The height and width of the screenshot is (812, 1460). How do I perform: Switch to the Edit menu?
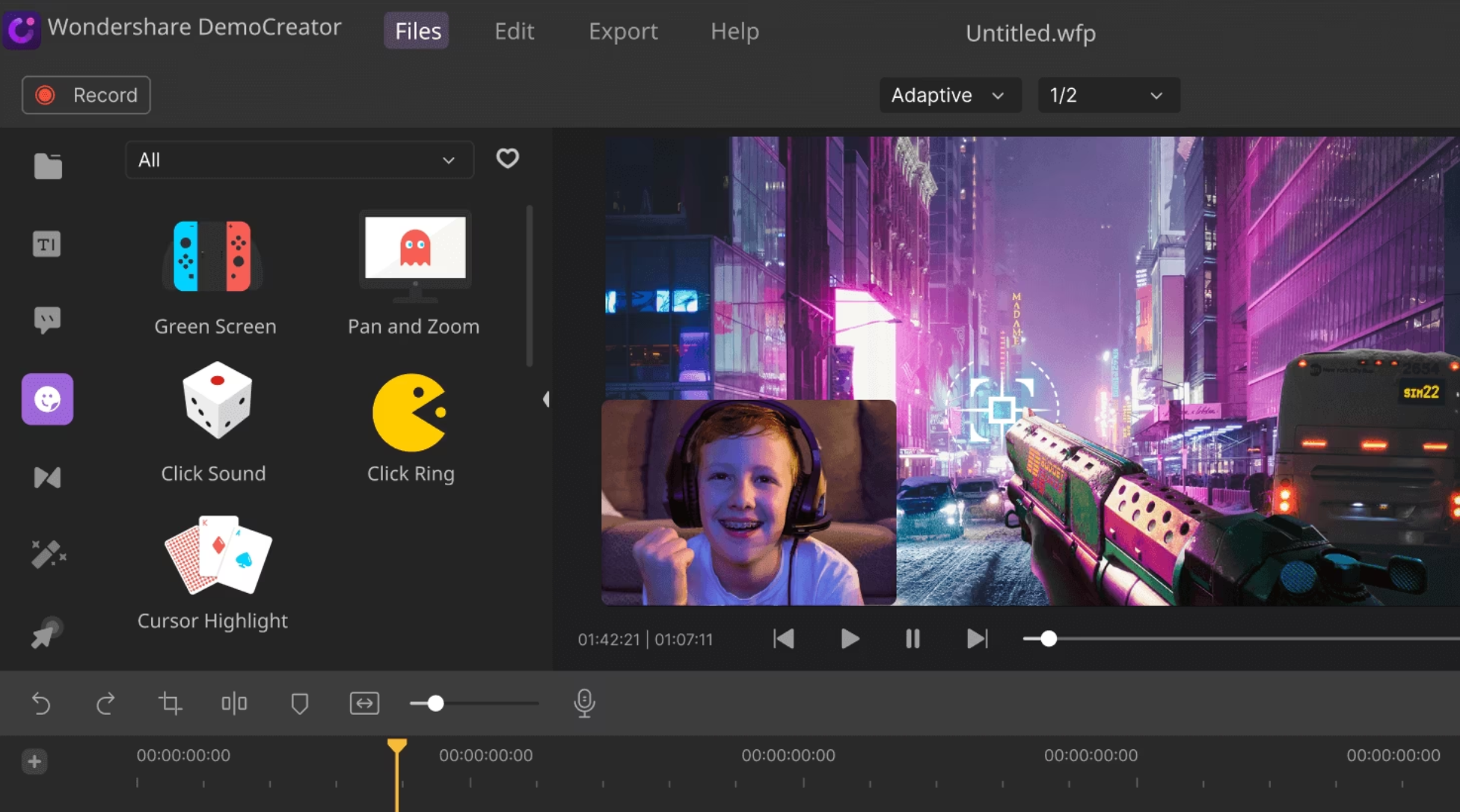pyautogui.click(x=514, y=31)
